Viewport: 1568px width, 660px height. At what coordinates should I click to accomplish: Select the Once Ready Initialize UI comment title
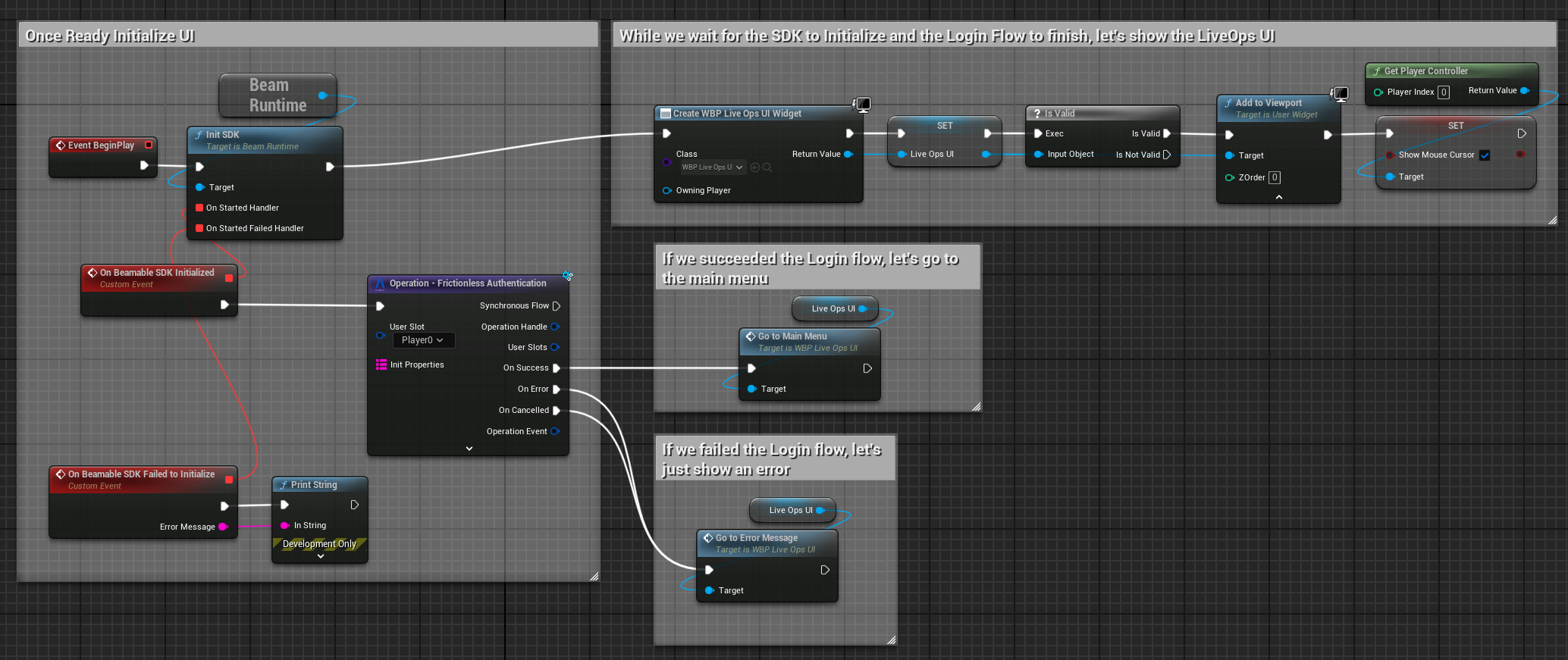(111, 36)
